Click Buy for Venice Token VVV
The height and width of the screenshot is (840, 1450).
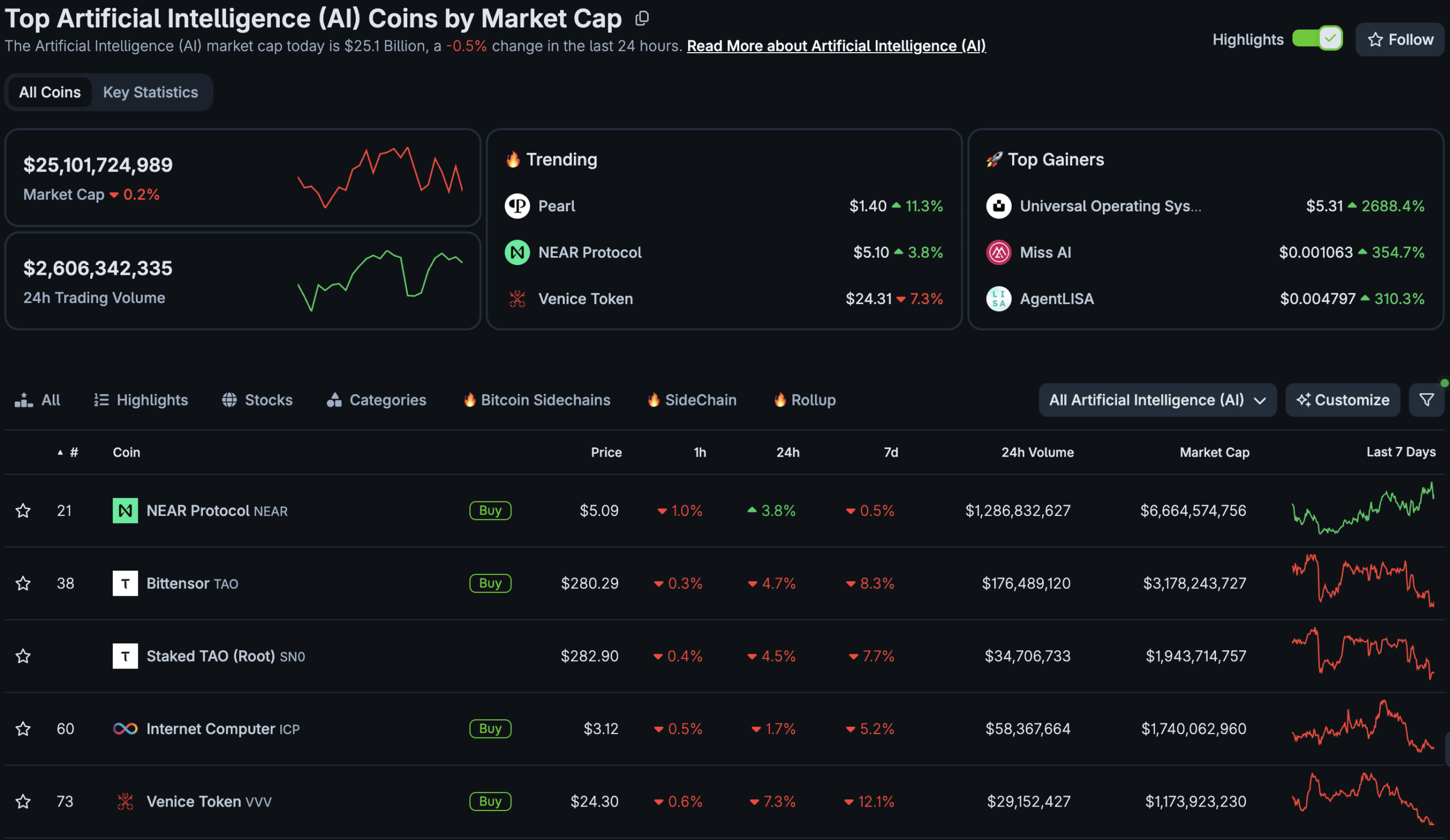pyautogui.click(x=491, y=801)
